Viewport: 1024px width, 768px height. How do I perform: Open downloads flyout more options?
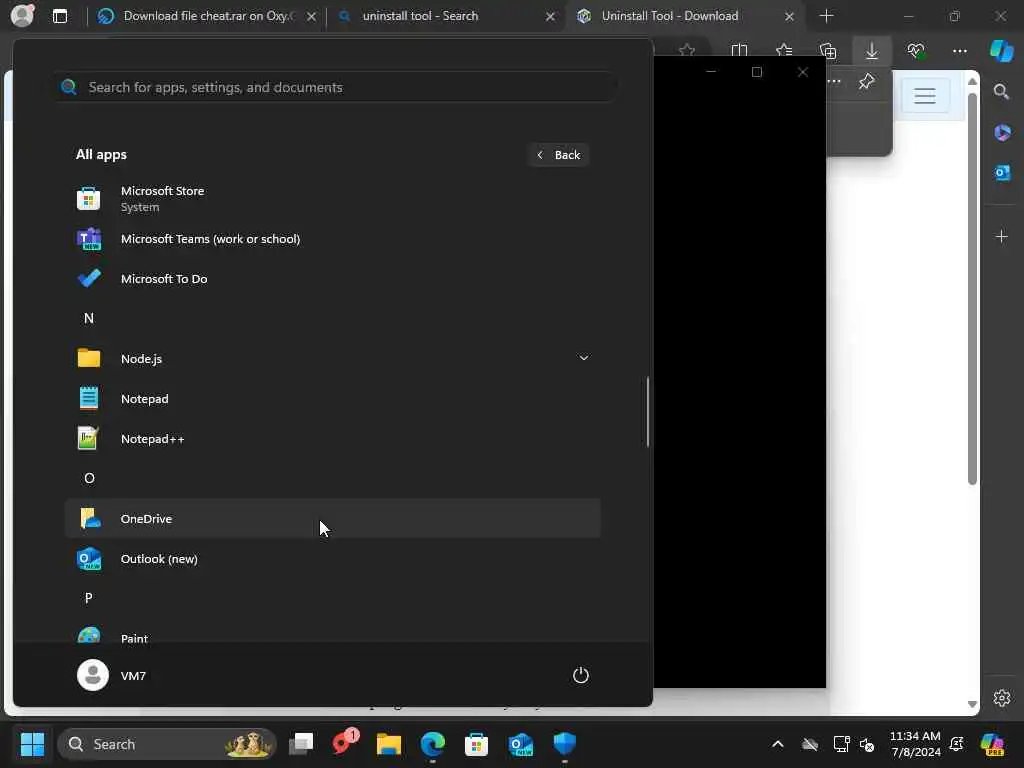[835, 82]
